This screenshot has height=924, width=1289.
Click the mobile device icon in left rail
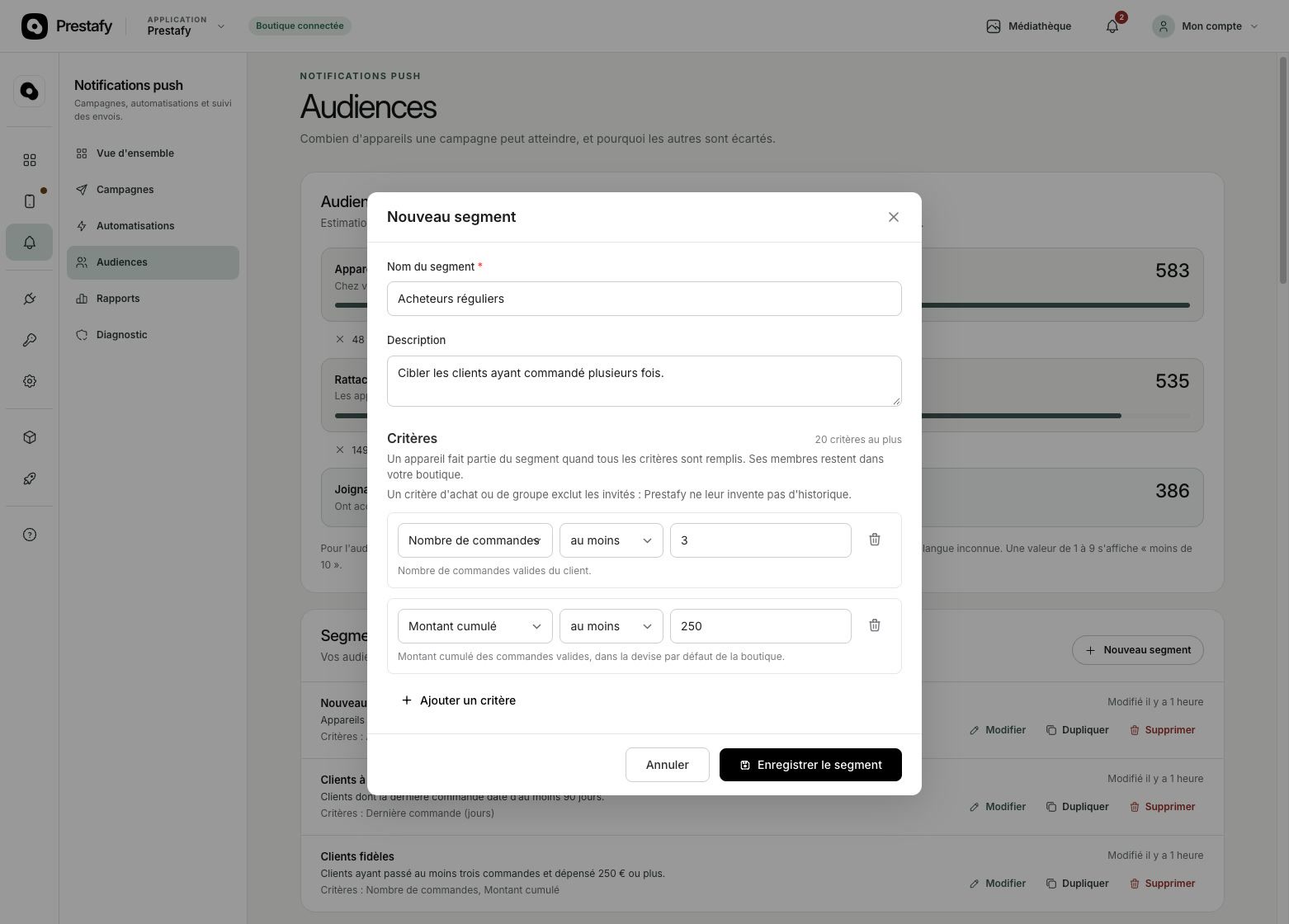pyautogui.click(x=30, y=201)
